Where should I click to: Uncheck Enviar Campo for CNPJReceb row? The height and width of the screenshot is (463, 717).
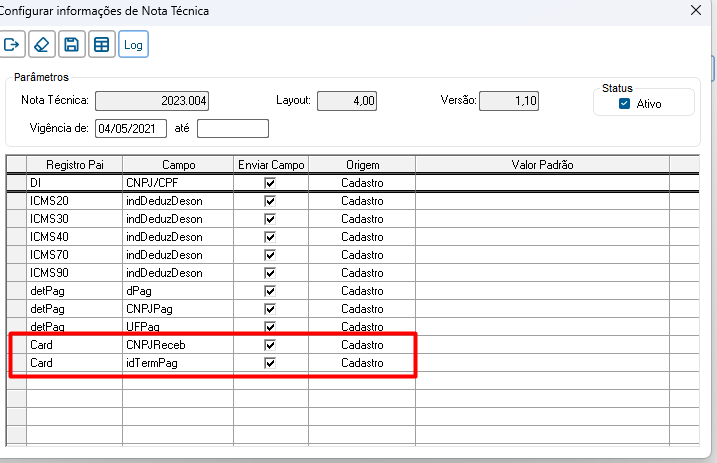click(269, 345)
